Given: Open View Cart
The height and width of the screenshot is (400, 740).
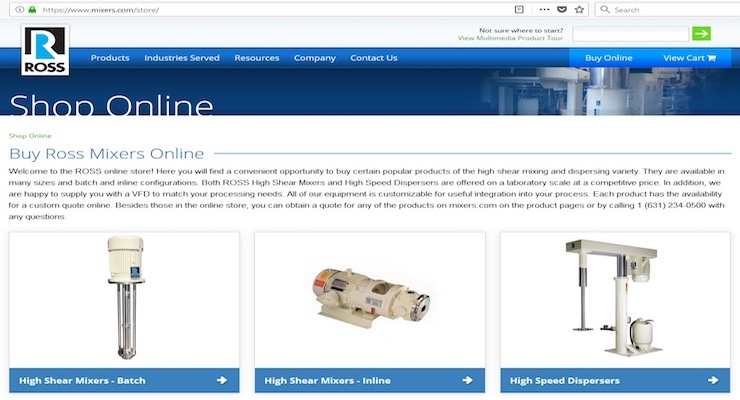Looking at the screenshot, I should click(690, 58).
